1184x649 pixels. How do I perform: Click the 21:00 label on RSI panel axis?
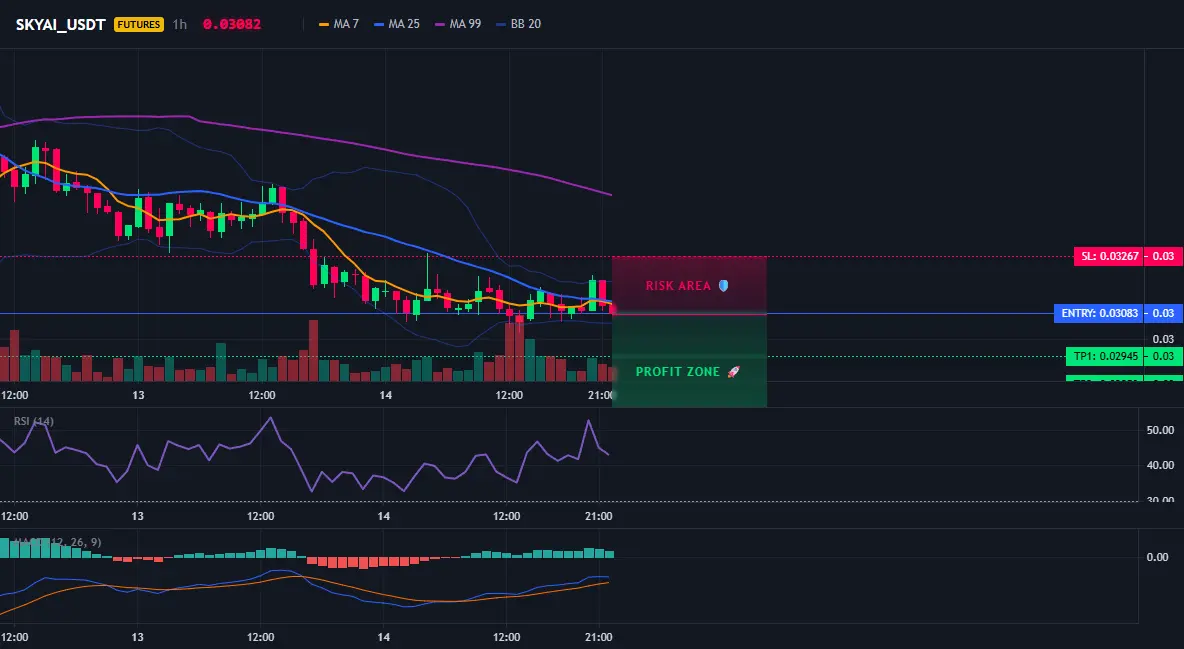pyautogui.click(x=599, y=516)
